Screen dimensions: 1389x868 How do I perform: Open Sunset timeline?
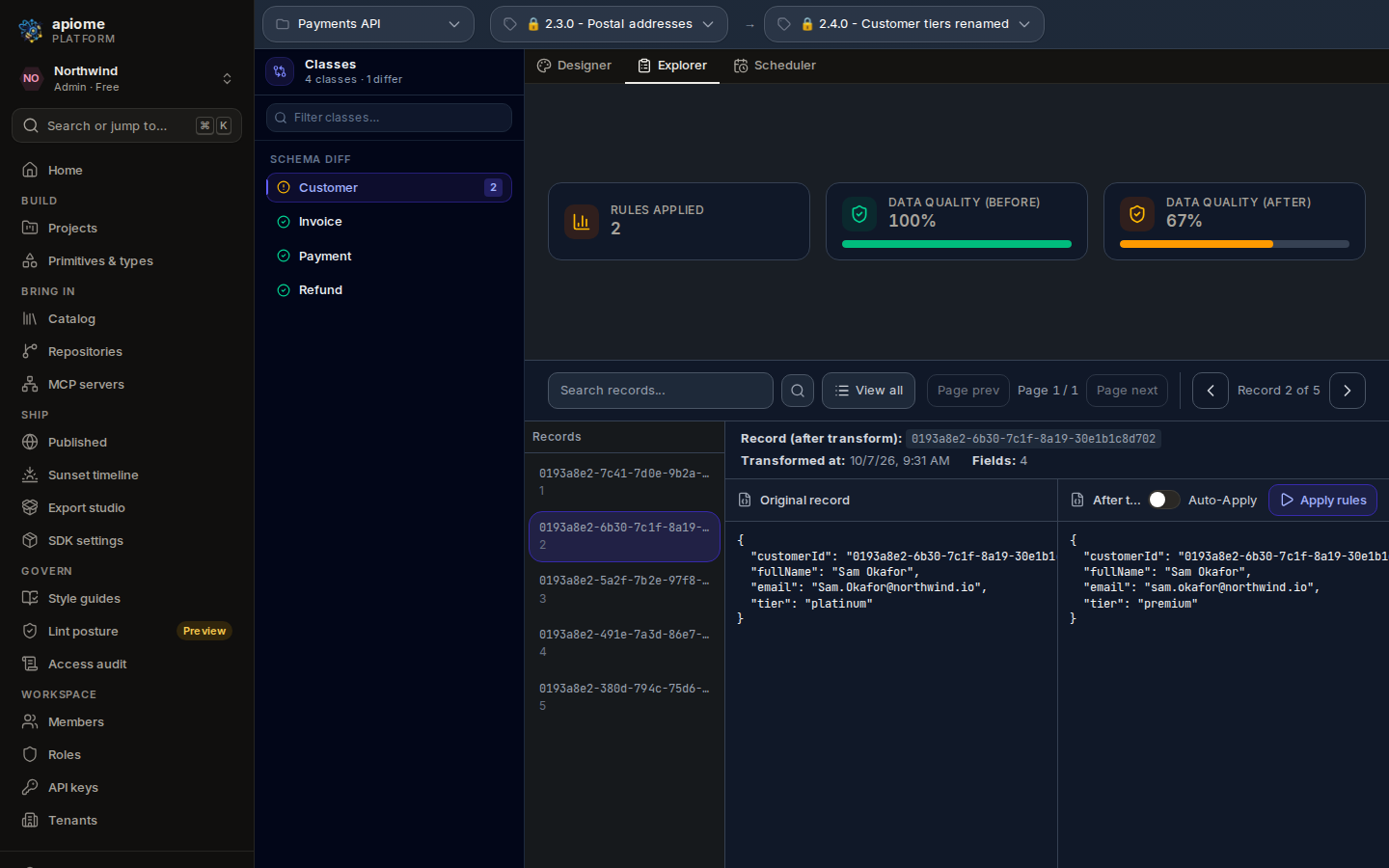click(126, 475)
